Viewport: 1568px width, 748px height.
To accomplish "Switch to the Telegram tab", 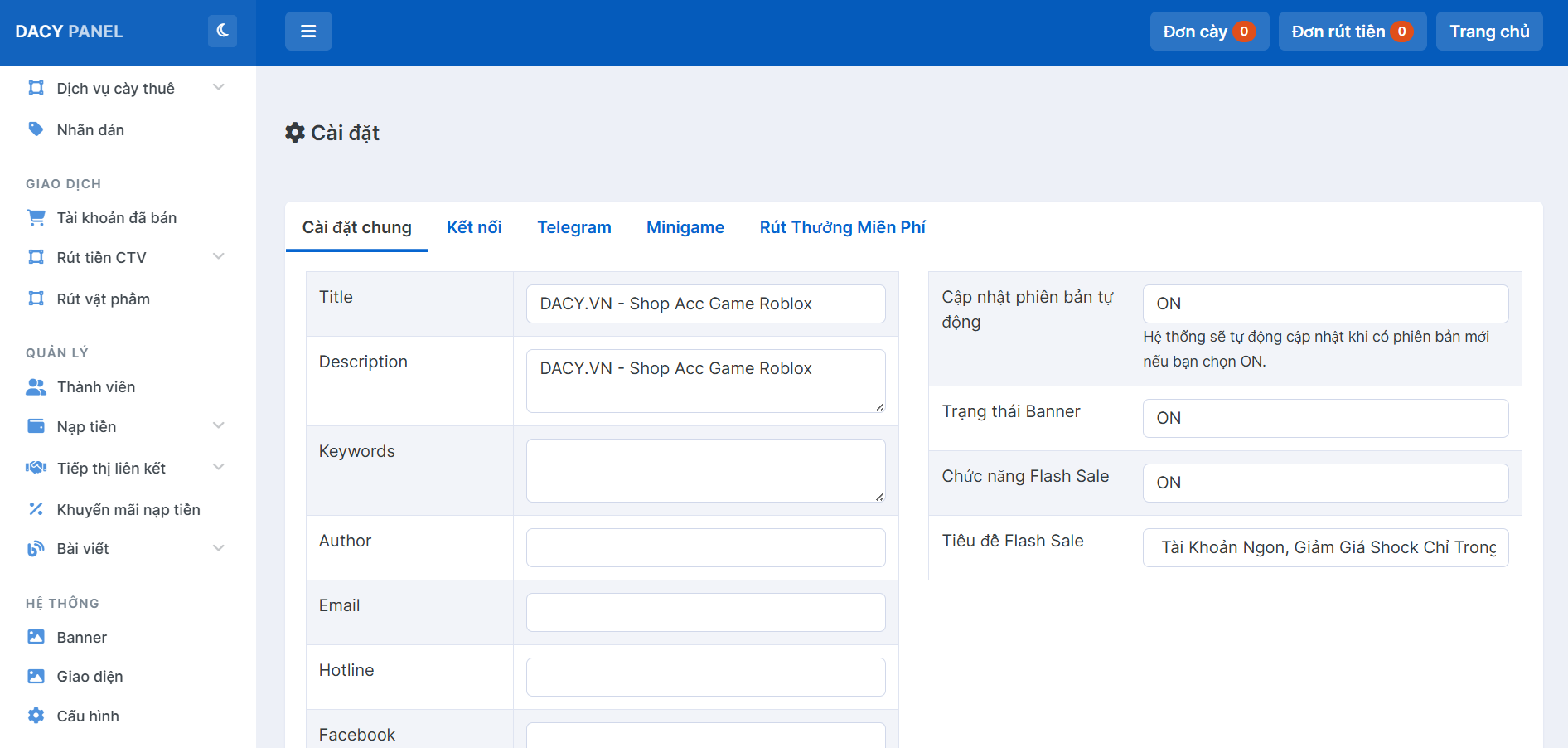I will pos(574,227).
